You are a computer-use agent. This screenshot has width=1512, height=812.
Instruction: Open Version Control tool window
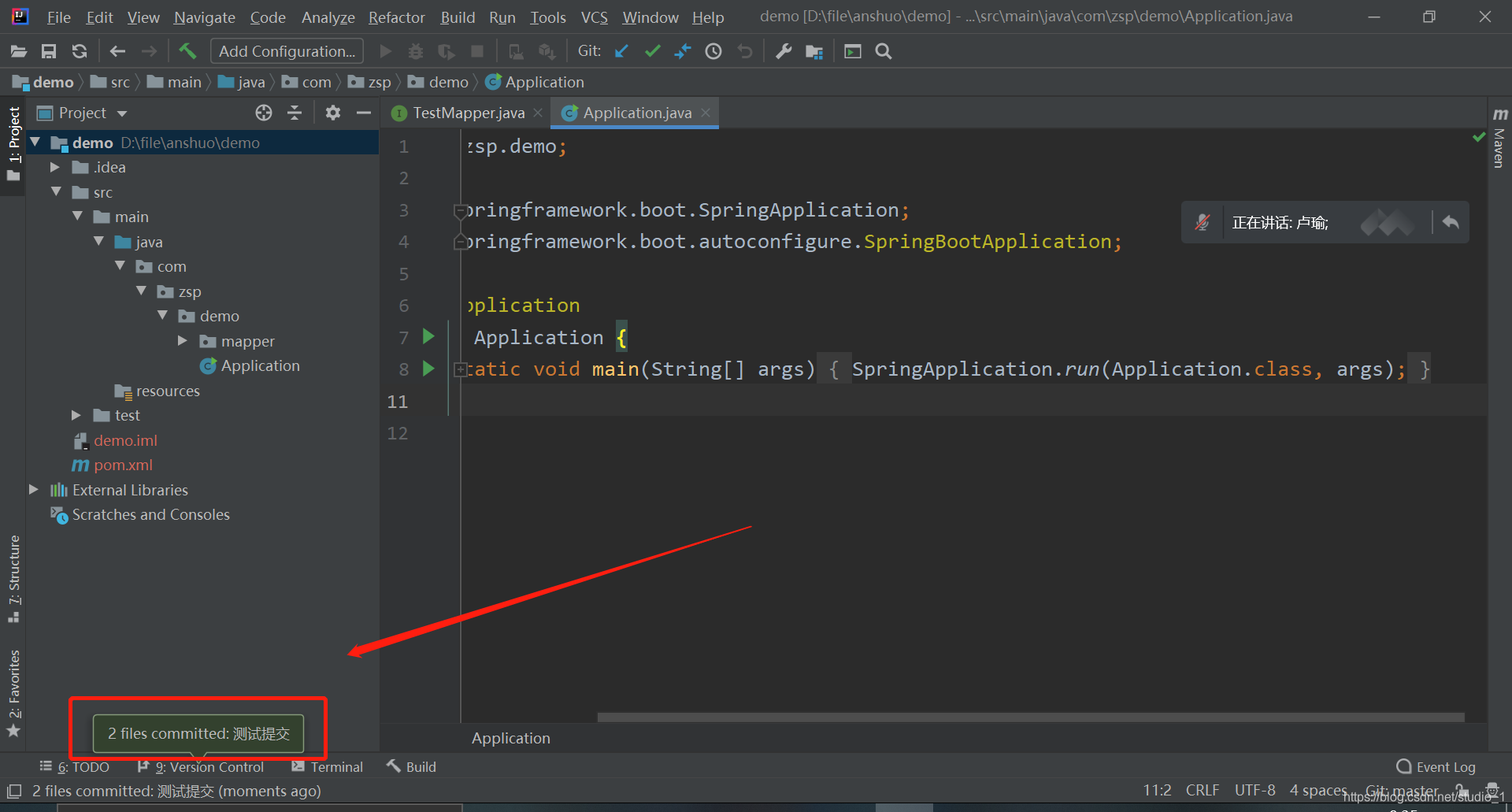[x=201, y=766]
